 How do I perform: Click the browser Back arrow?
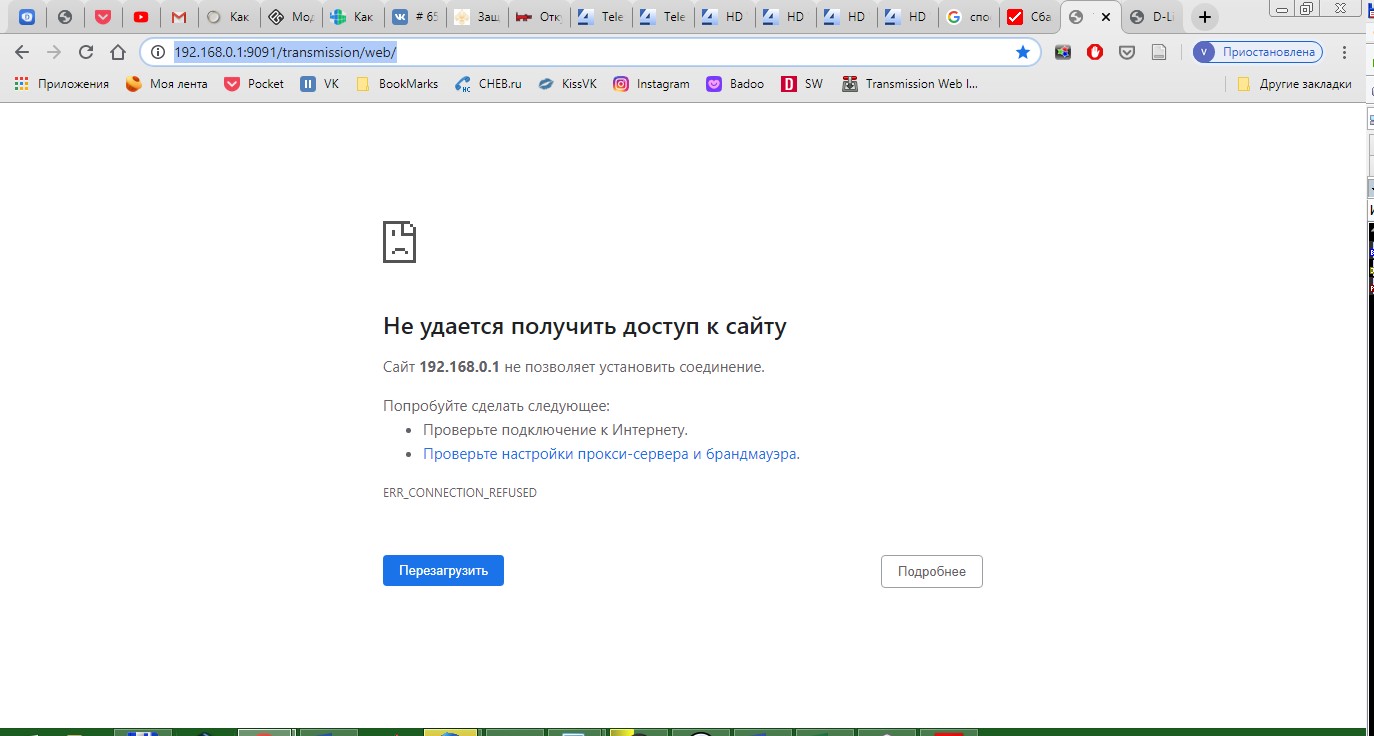coord(22,52)
